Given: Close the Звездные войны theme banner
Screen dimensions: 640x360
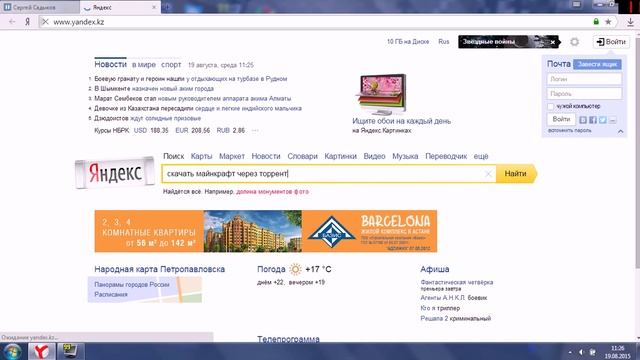Looking at the screenshot, I should [x=553, y=42].
